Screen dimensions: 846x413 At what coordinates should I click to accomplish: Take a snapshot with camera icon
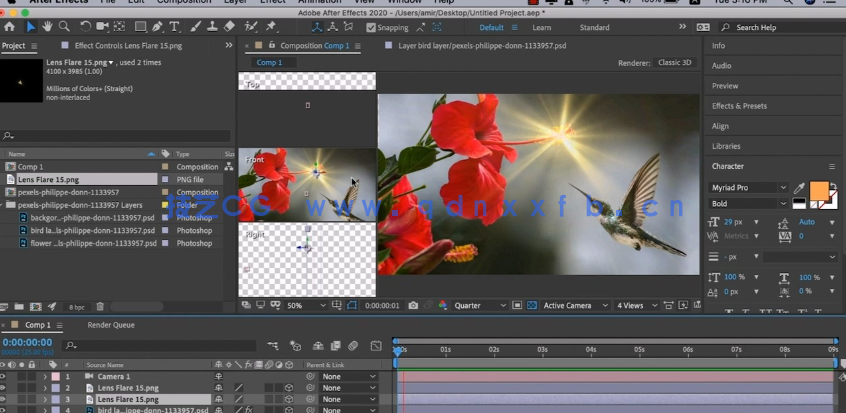pos(413,306)
